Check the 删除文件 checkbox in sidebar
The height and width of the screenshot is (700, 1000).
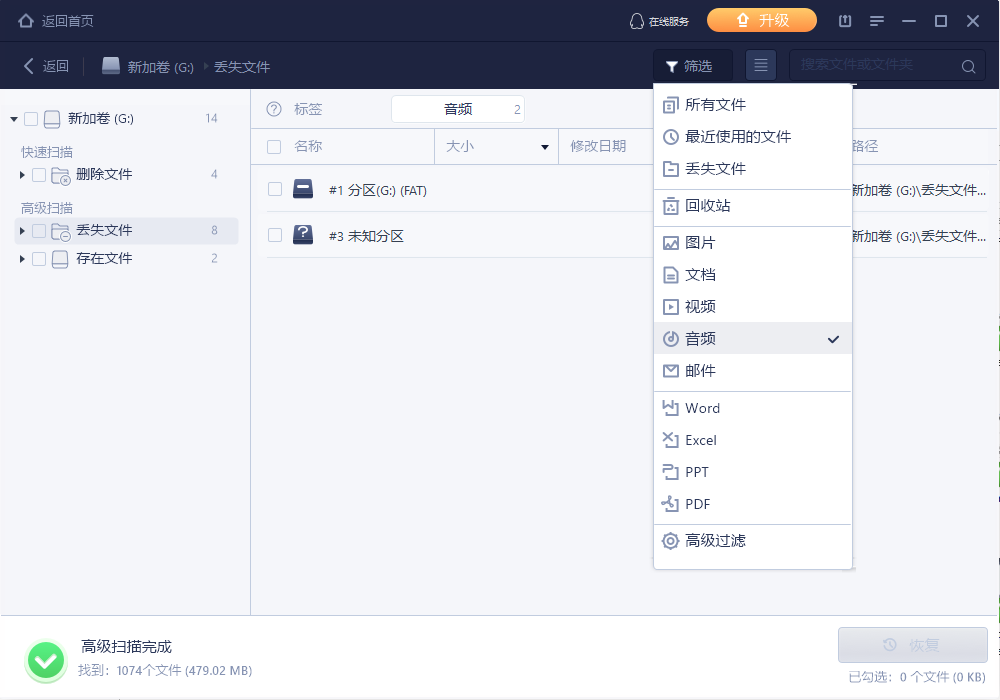pyautogui.click(x=39, y=175)
